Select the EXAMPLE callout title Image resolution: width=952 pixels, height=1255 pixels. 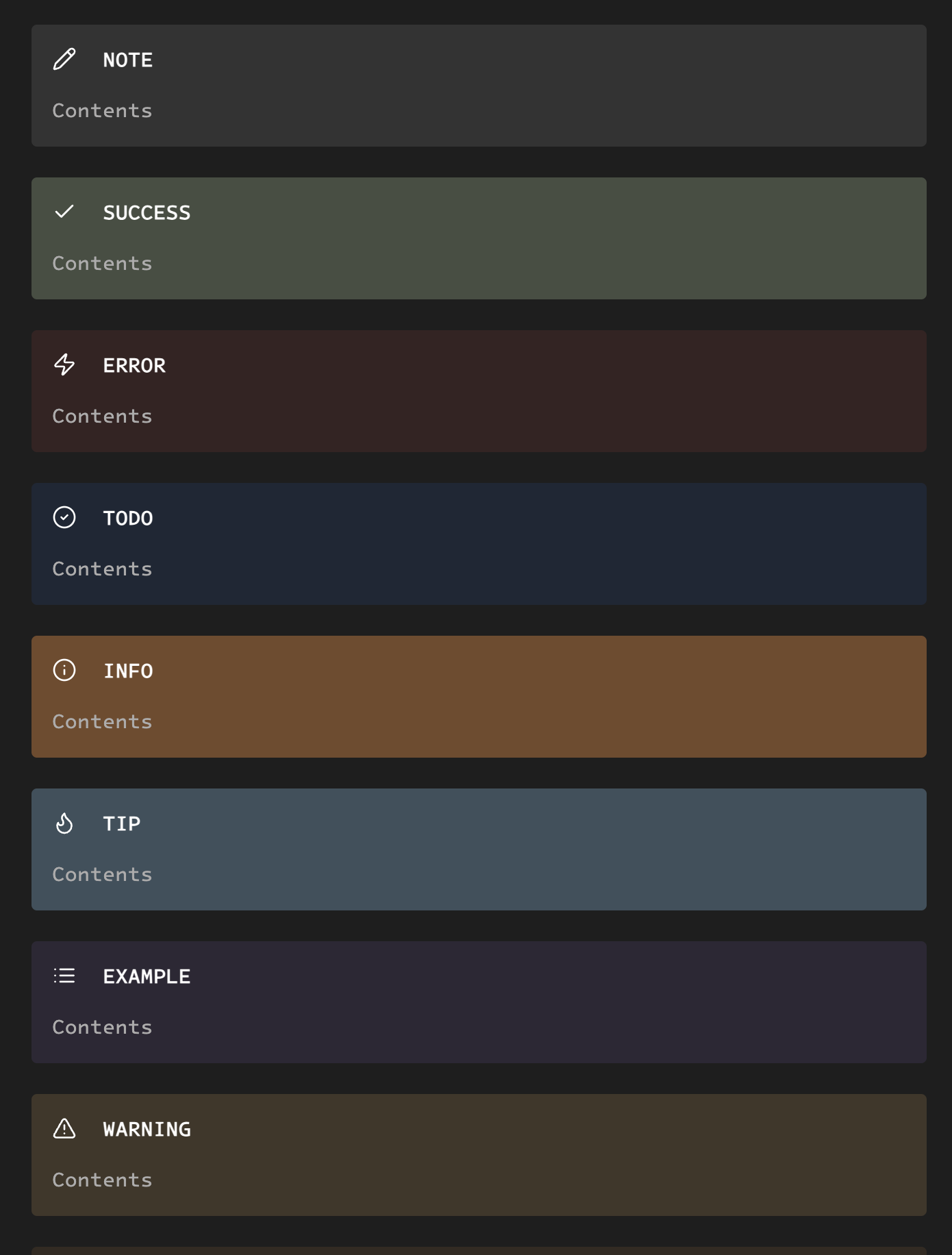pos(147,977)
